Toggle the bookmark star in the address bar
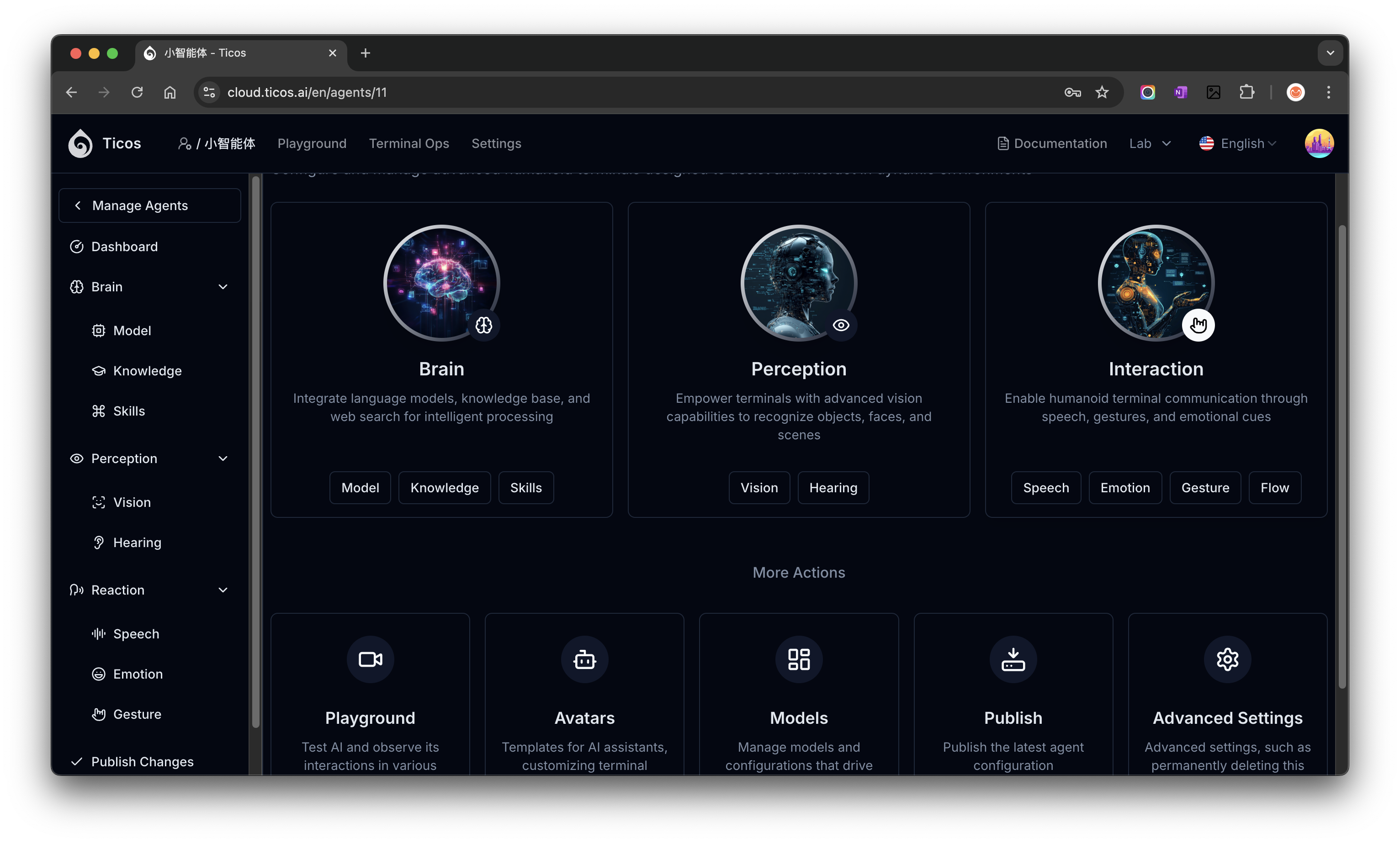Image resolution: width=1400 pixels, height=843 pixels. [1102, 92]
